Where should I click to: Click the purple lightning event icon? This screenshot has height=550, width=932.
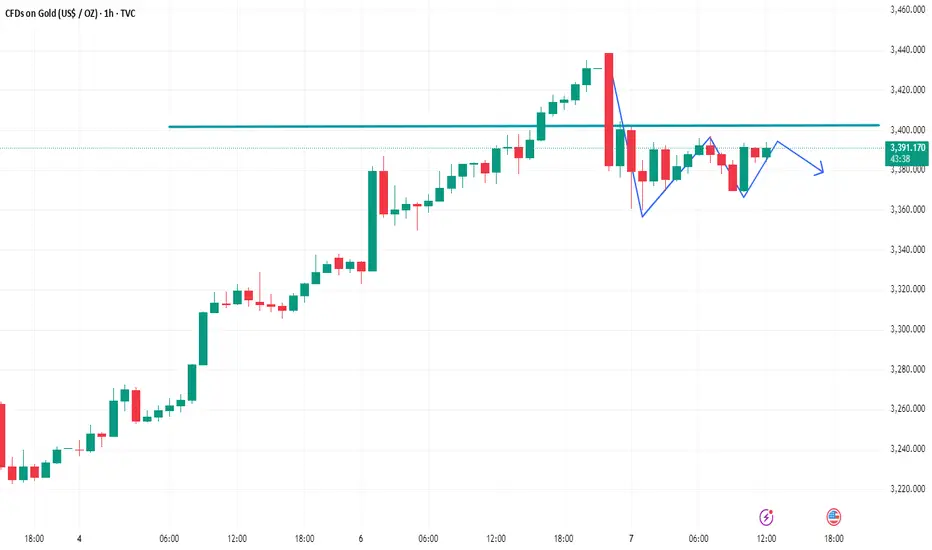coord(766,517)
